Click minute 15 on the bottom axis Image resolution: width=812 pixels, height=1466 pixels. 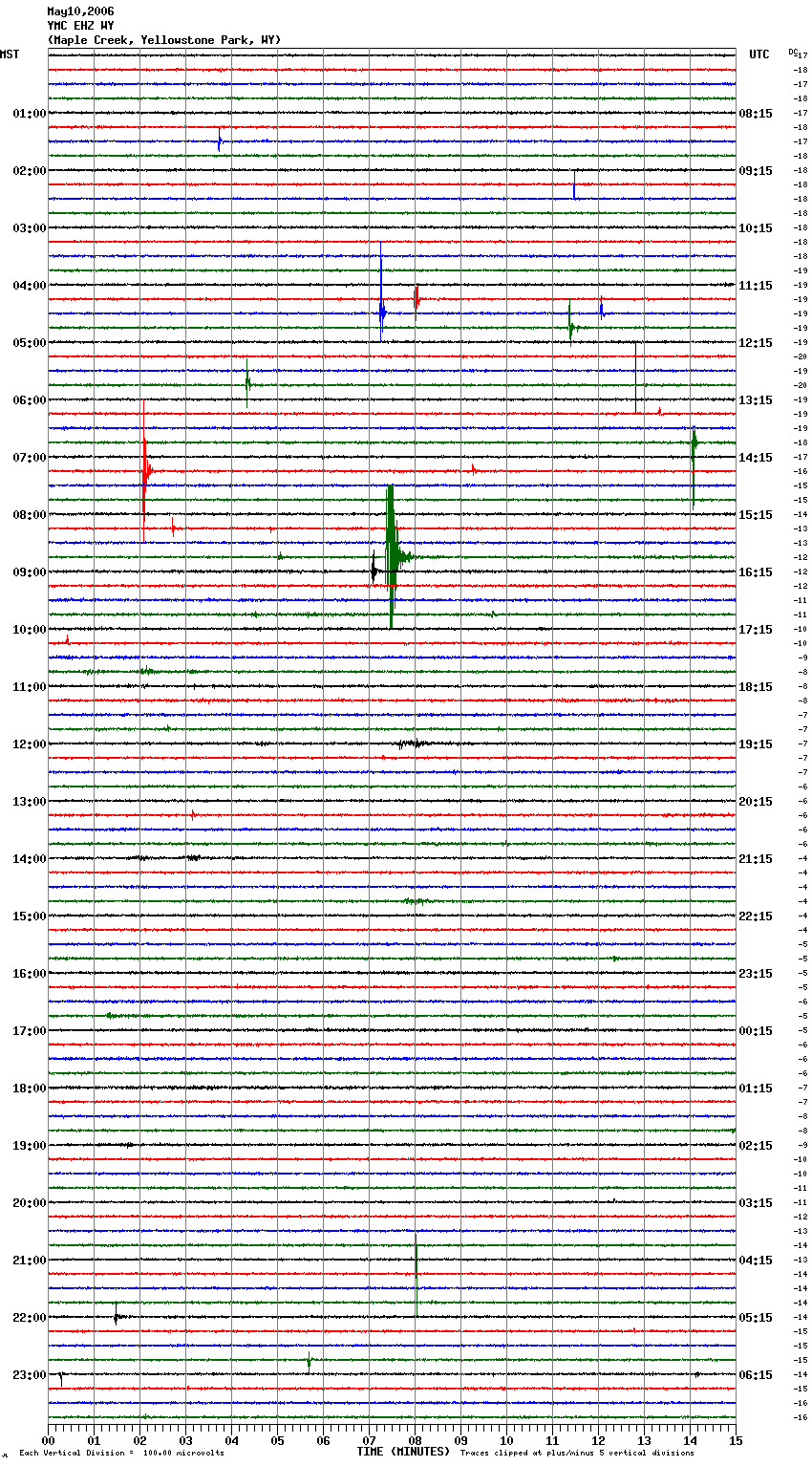click(x=736, y=1440)
